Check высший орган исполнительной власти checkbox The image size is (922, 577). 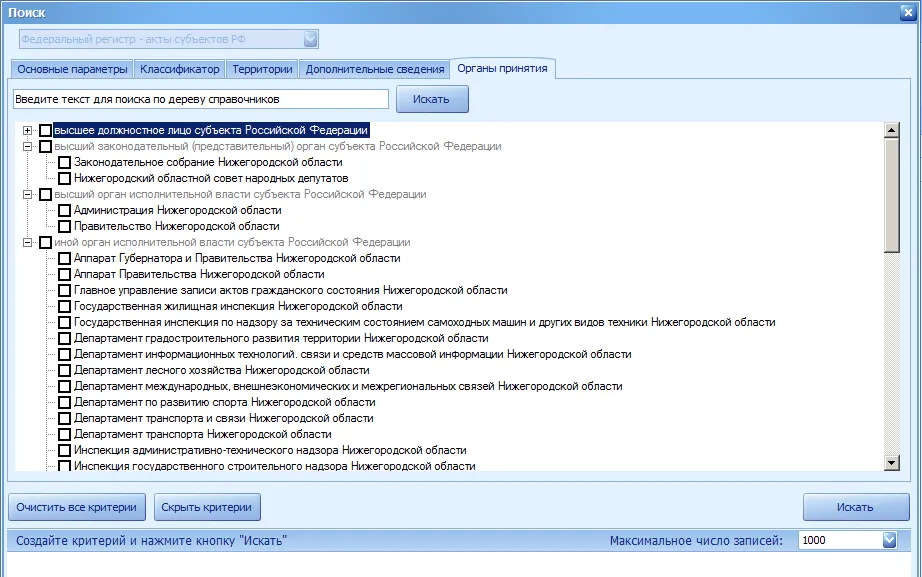pyautogui.click(x=45, y=194)
